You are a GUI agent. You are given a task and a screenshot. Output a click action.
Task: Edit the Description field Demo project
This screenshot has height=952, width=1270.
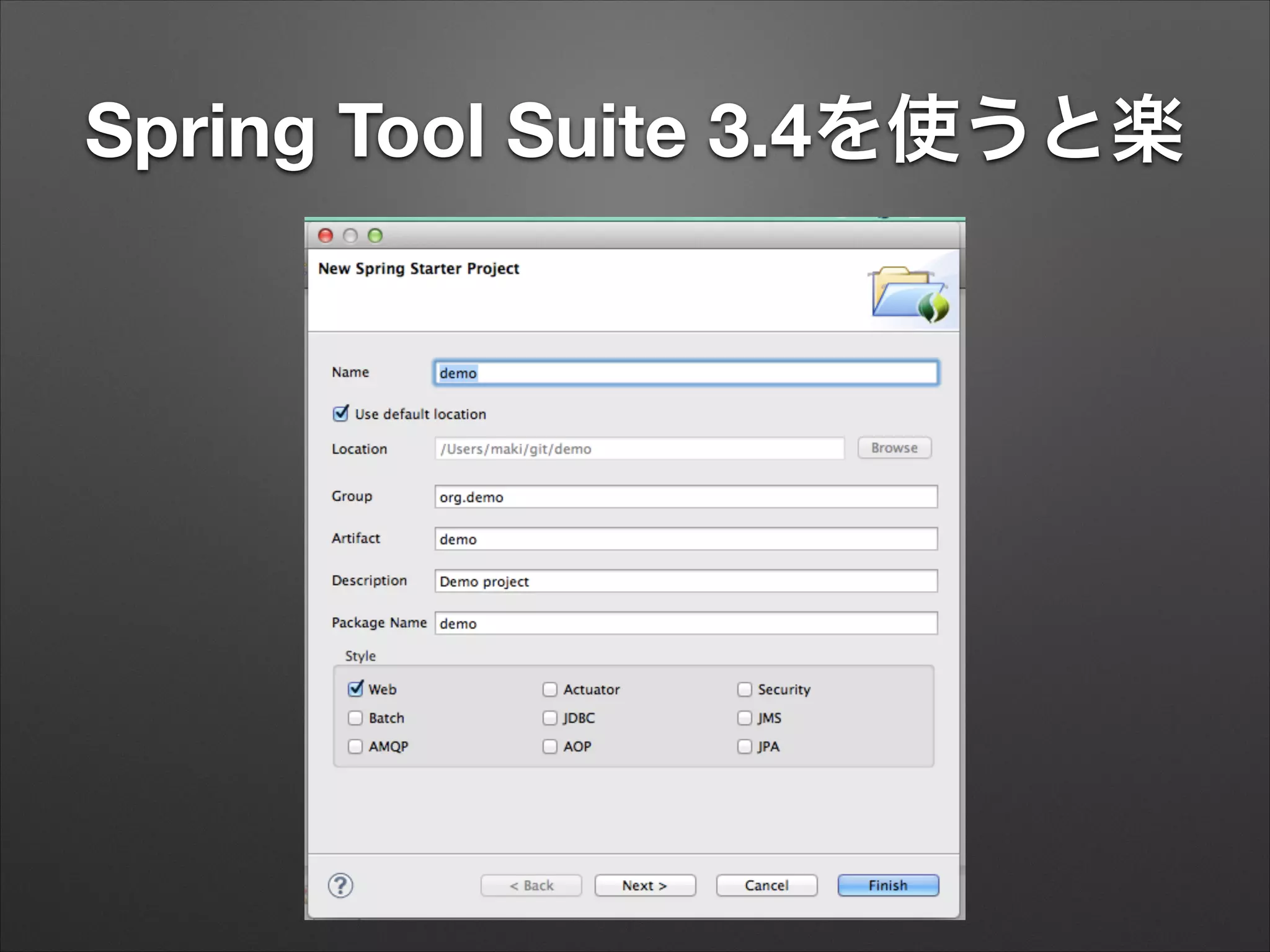[686, 581]
